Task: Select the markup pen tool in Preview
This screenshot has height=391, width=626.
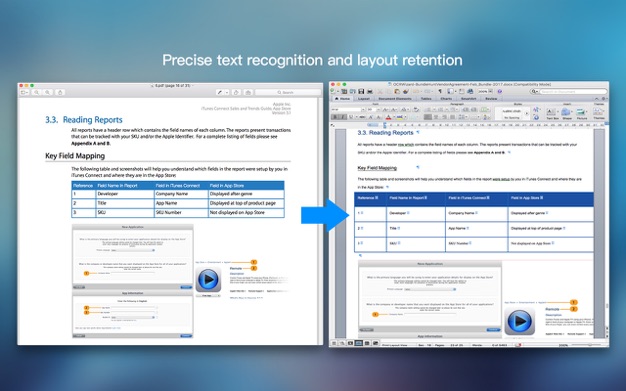Action: tap(219, 92)
